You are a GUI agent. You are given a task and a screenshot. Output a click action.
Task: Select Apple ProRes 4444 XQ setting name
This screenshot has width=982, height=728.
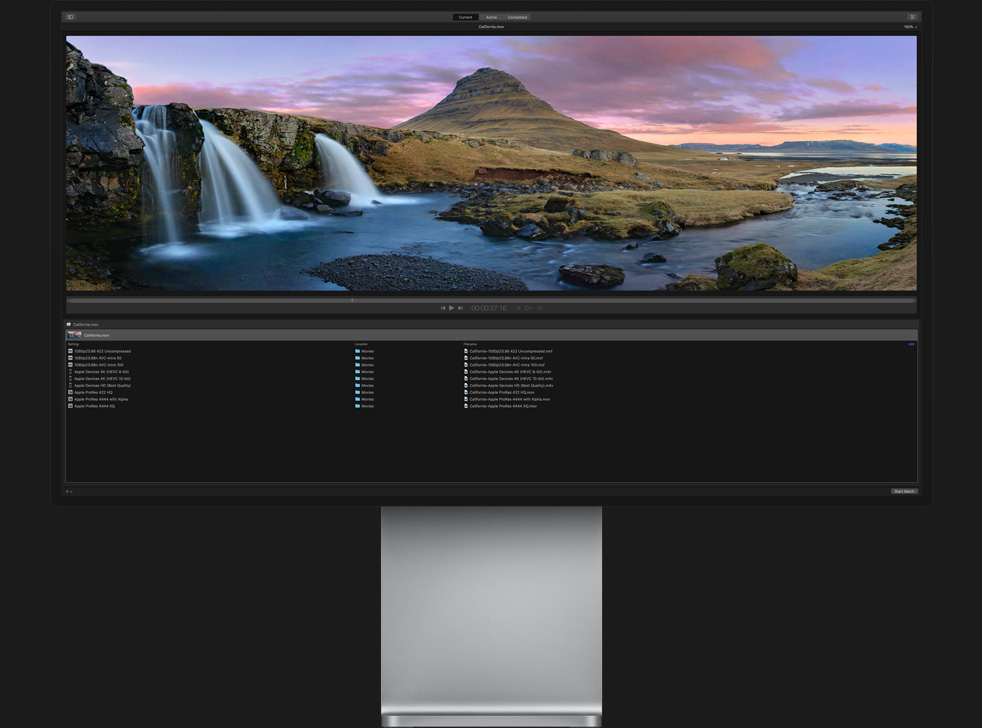95,406
